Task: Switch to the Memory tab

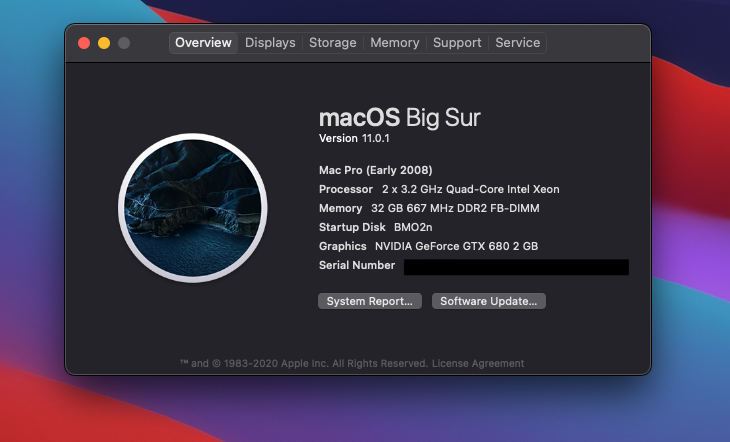Action: coord(394,43)
